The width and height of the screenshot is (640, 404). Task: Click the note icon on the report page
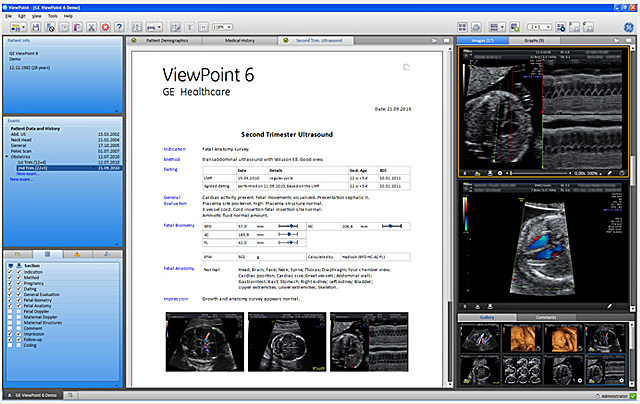pos(406,67)
